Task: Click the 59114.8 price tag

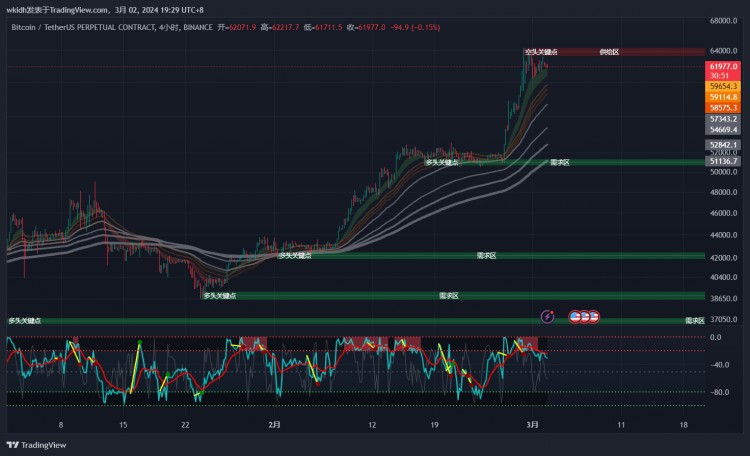Action: [723, 97]
